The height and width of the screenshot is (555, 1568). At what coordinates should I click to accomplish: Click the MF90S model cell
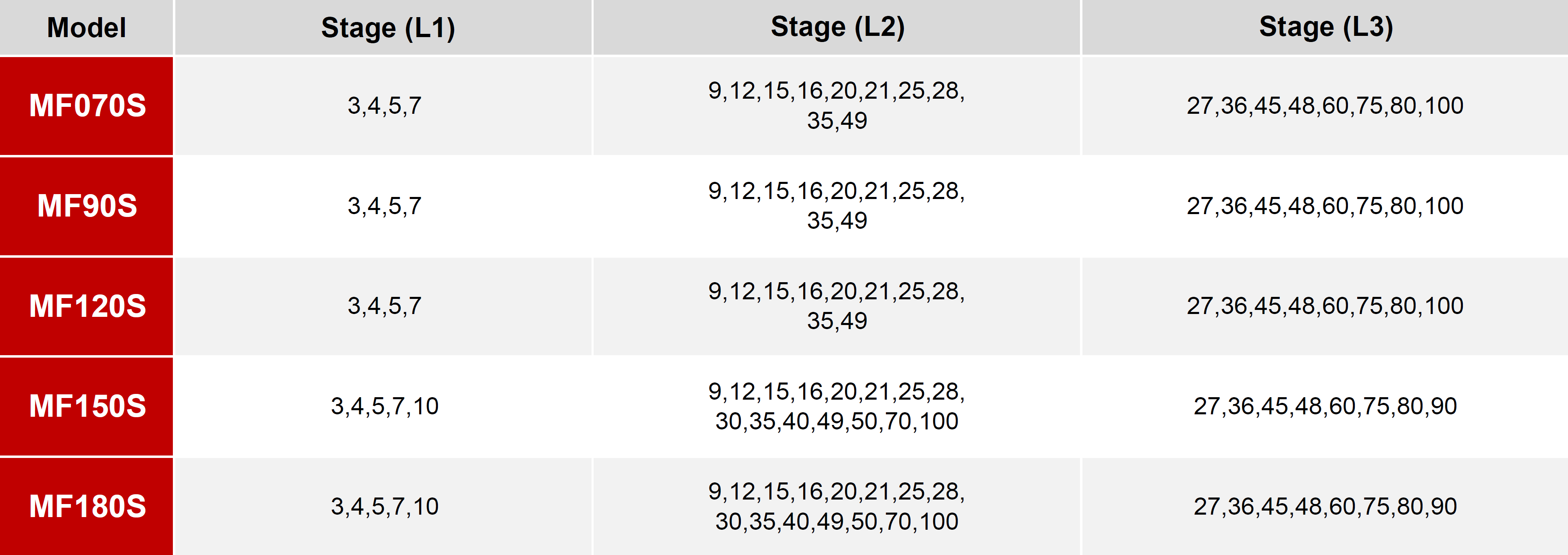[86, 206]
